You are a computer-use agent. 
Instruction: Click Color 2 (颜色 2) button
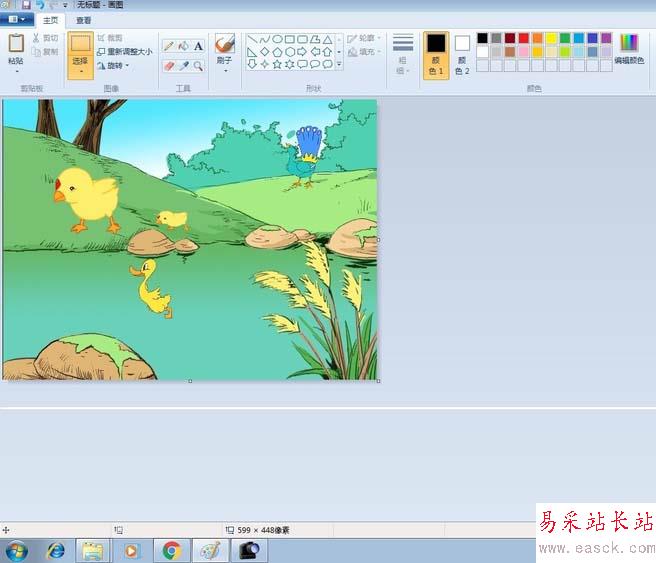[x=462, y=55]
